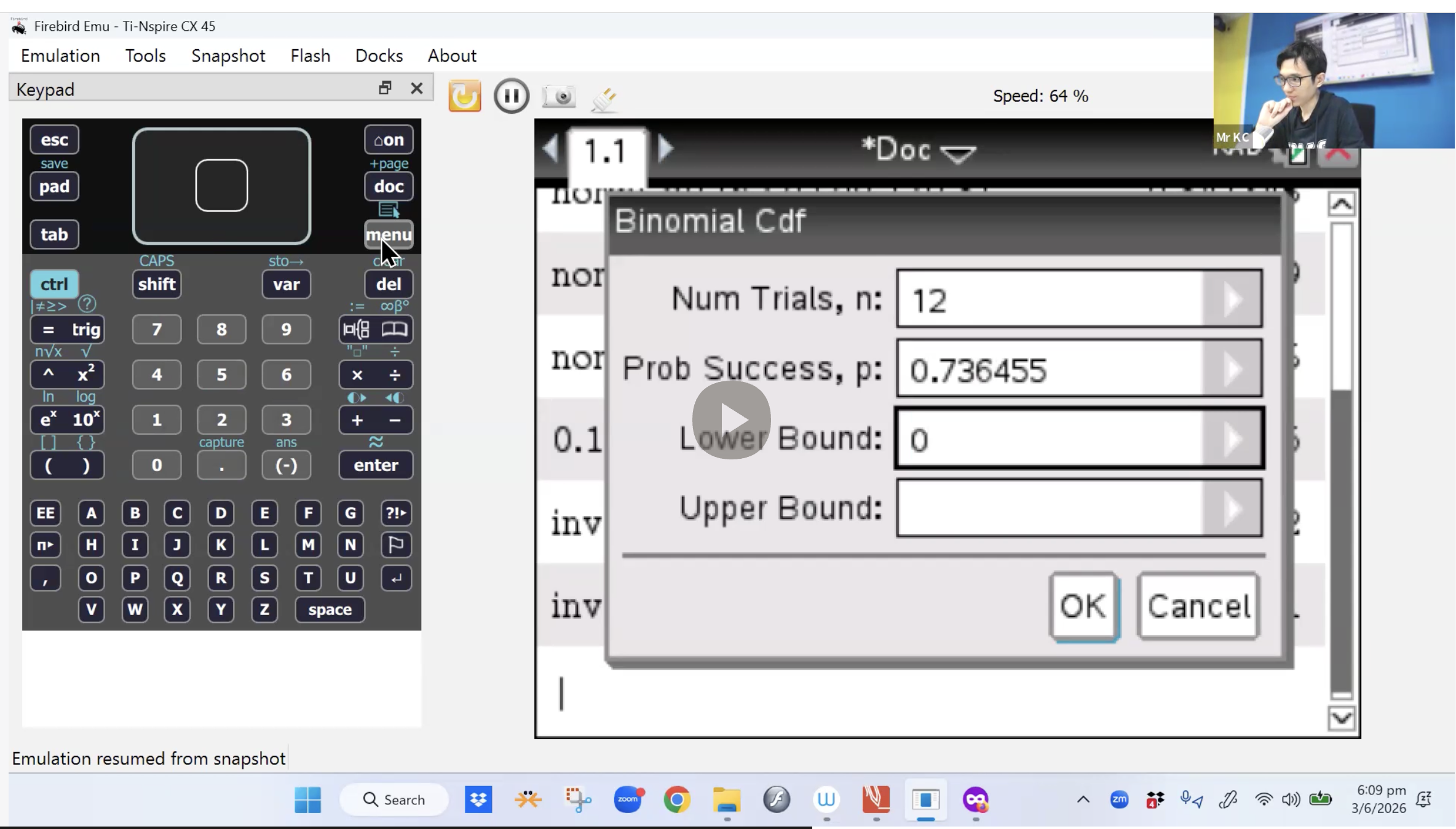Expand Upper Bound field arrow
The height and width of the screenshot is (829, 1456).
coord(1232,509)
